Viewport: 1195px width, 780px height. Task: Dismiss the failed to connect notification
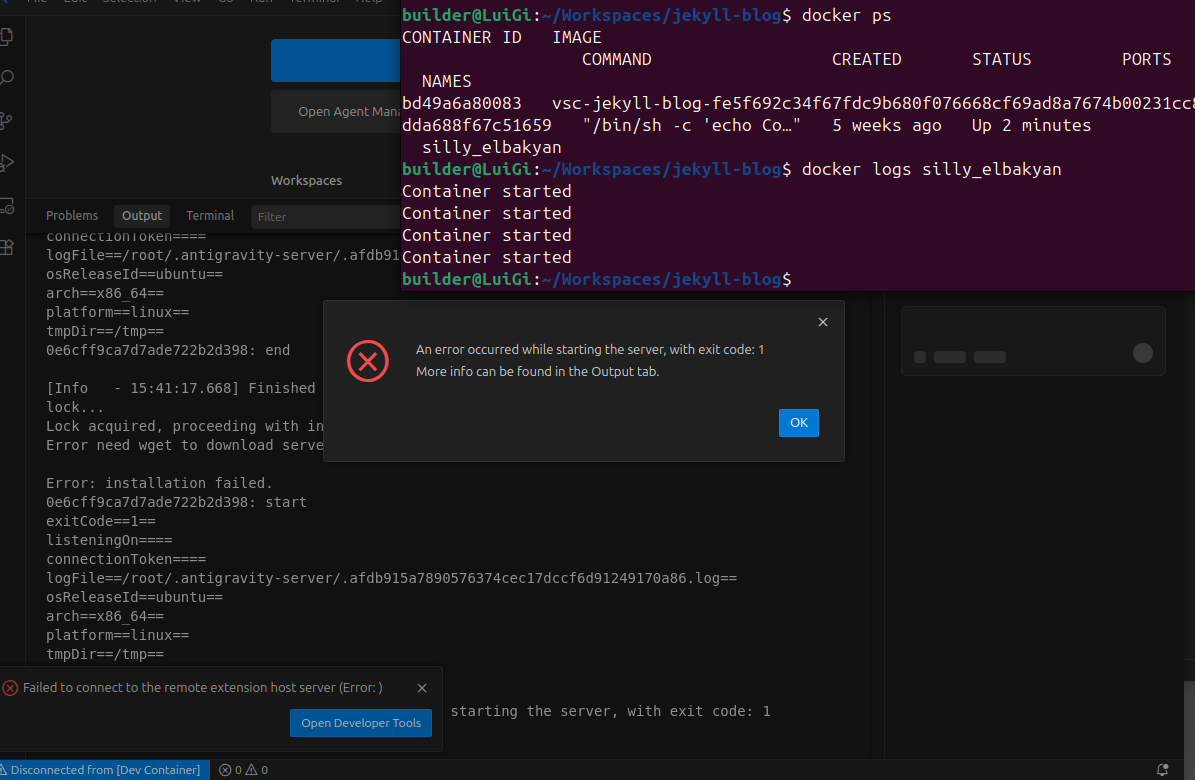pos(422,688)
